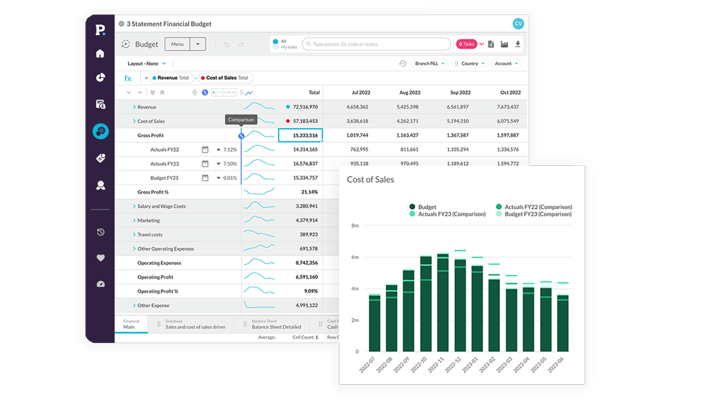Click the user profile icon in sidebar
The height and width of the screenshot is (400, 720).
click(x=101, y=185)
